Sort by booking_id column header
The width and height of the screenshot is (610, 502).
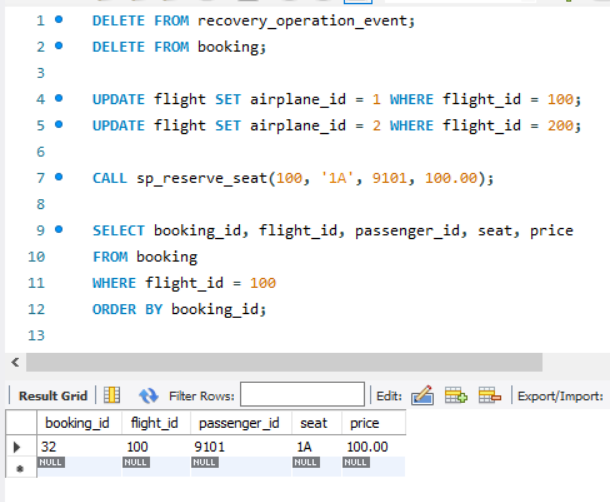(79, 423)
